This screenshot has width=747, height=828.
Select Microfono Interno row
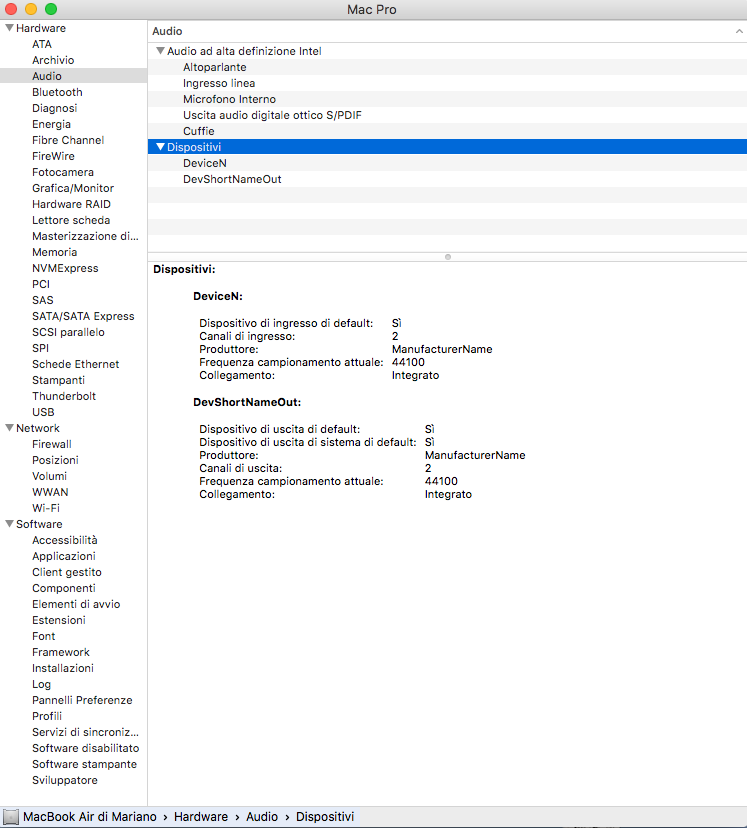[447, 99]
